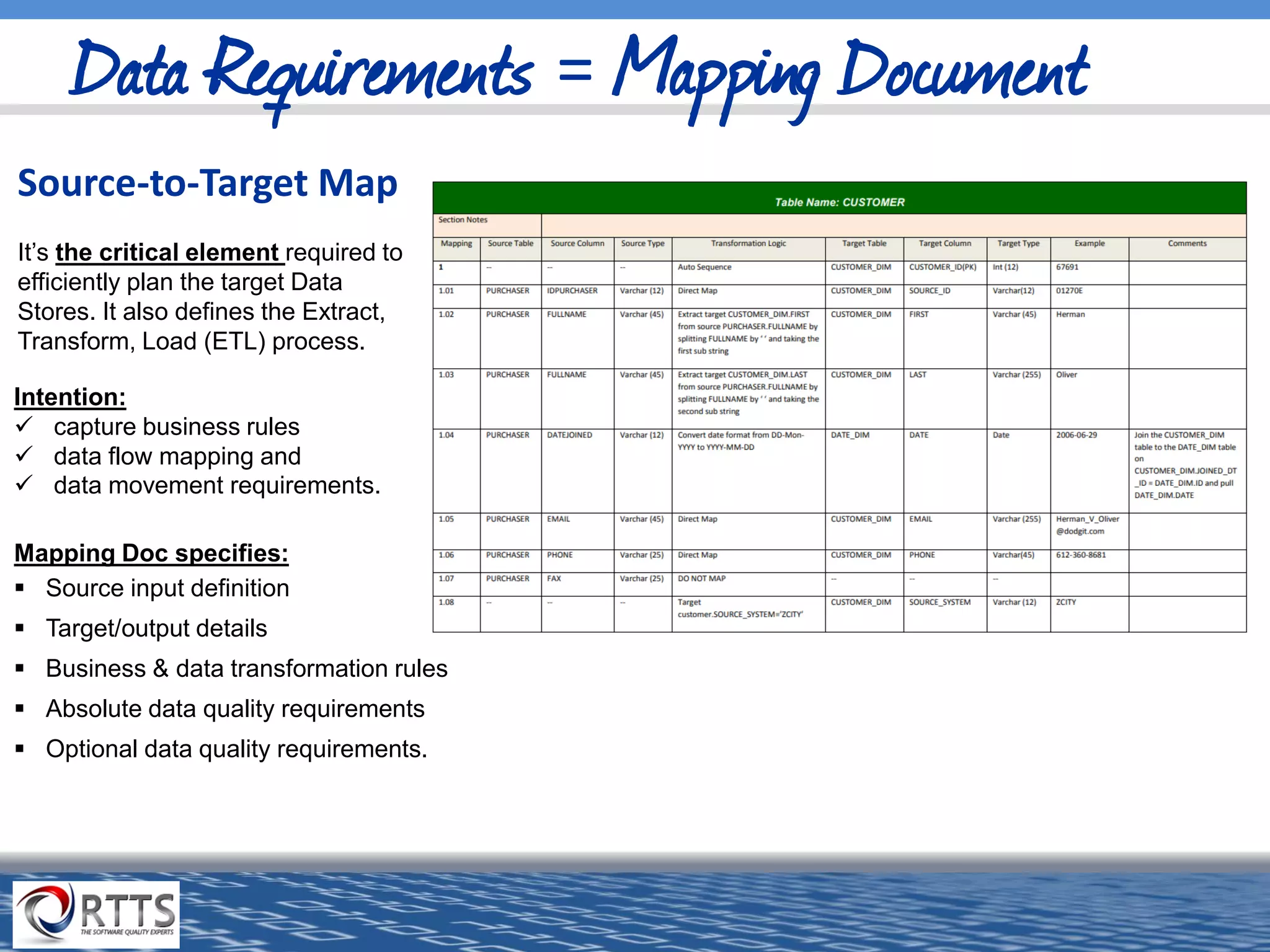
Task: Click the 'Comments' column header
Action: click(x=1187, y=249)
